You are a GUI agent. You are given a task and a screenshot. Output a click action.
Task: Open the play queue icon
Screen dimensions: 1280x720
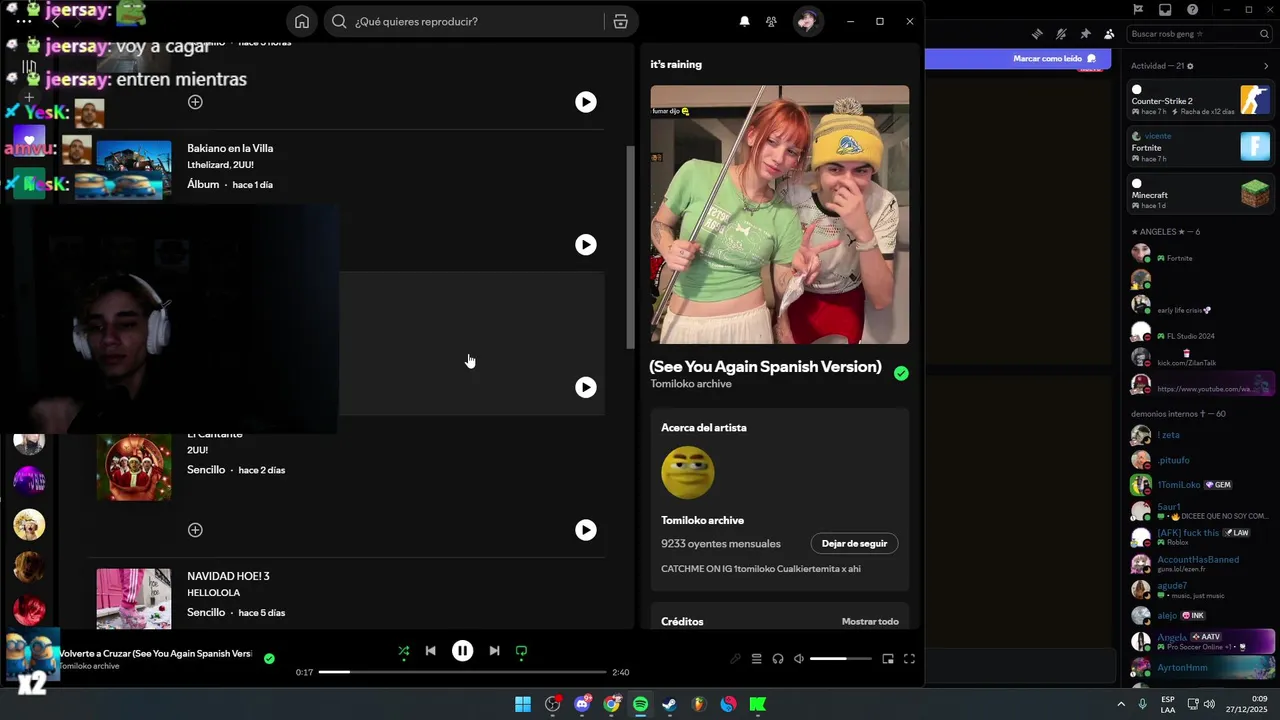(757, 659)
